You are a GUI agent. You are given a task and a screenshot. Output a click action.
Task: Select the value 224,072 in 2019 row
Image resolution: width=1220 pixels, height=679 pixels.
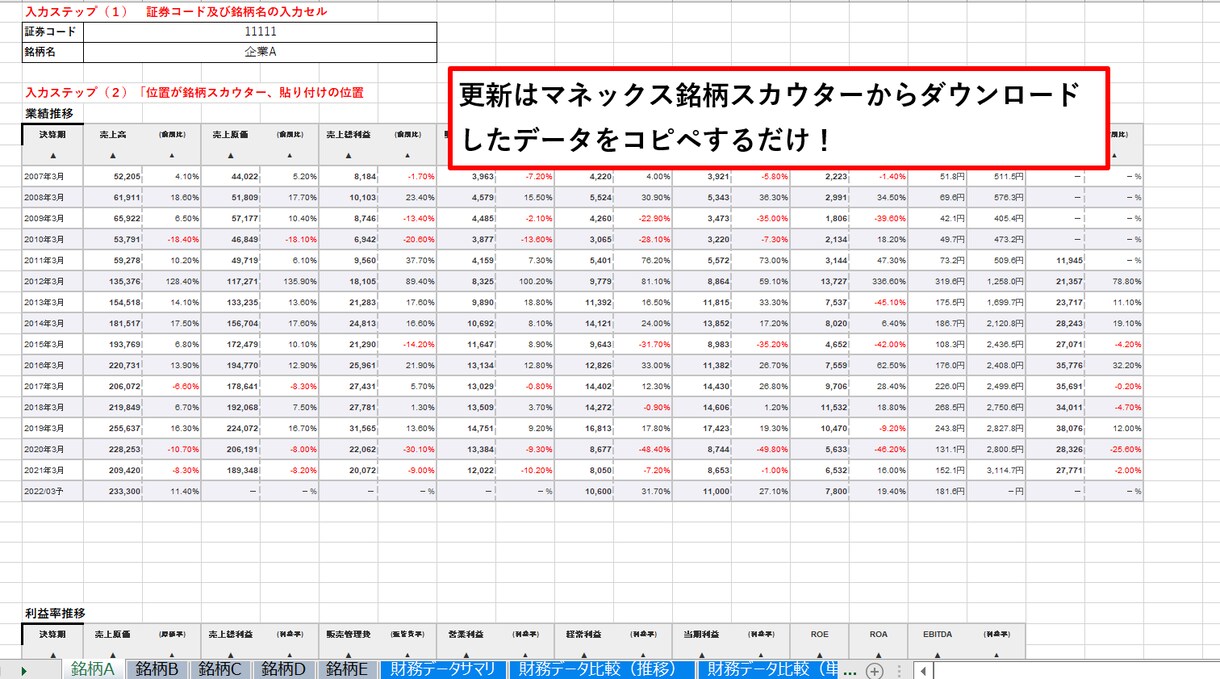click(231, 428)
